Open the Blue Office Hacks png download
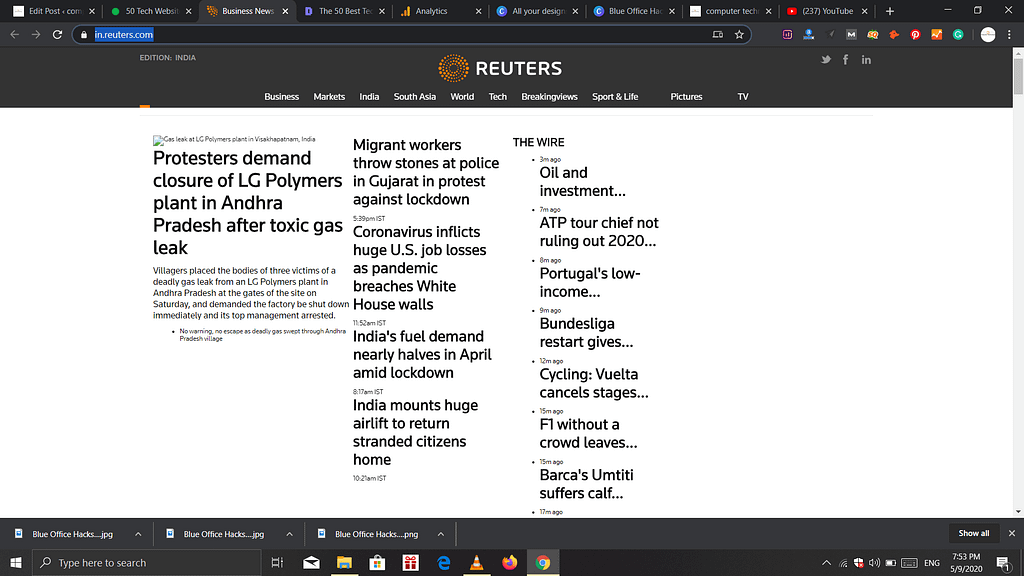The height and width of the screenshot is (576, 1024). click(x=376, y=534)
